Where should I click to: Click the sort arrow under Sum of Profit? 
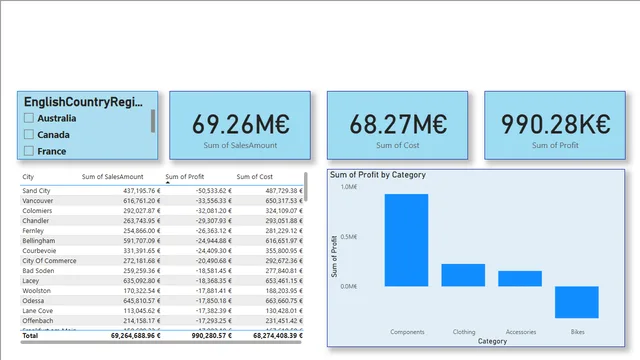point(168,182)
